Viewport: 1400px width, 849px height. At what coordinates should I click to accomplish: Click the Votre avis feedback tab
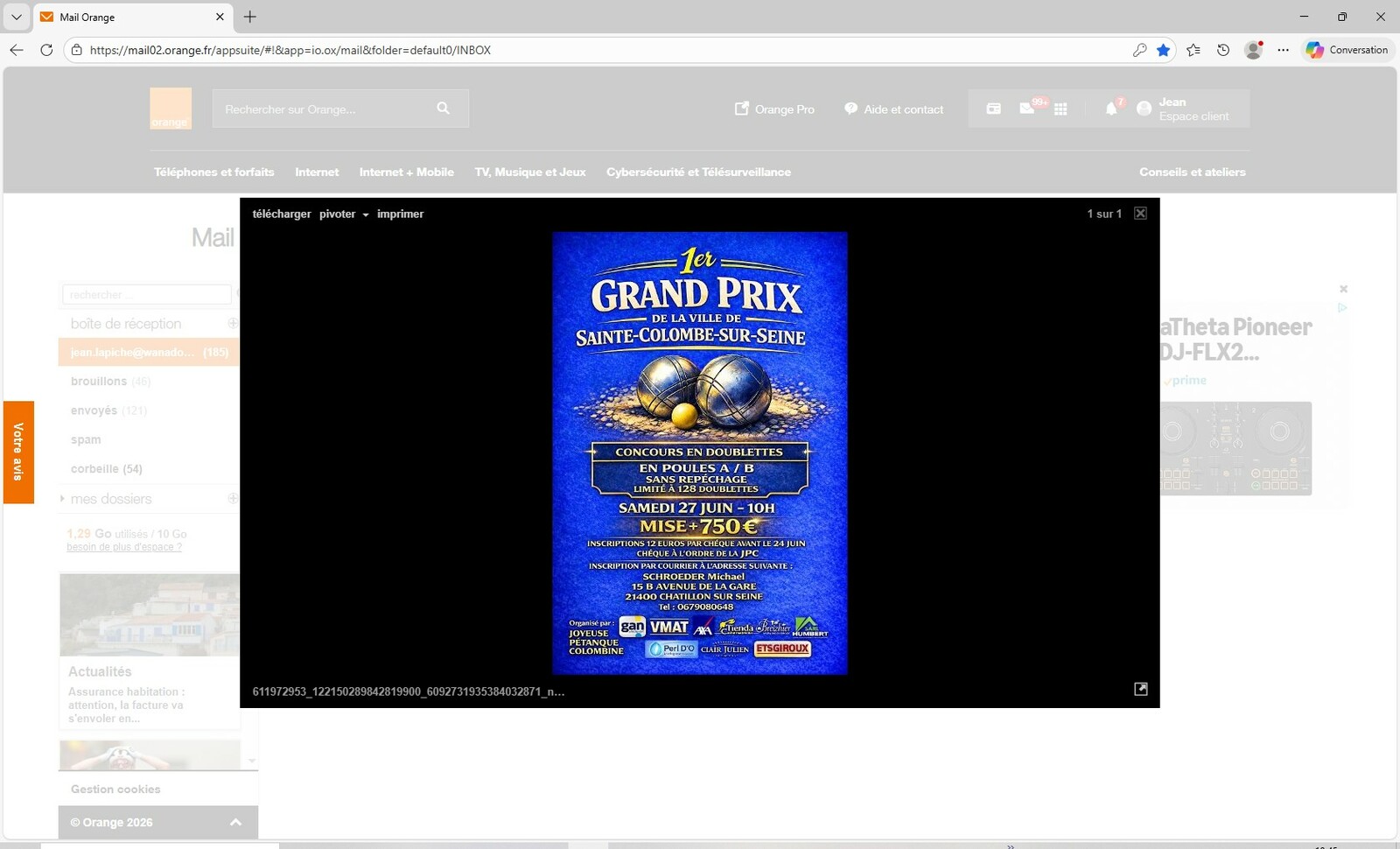click(x=18, y=452)
